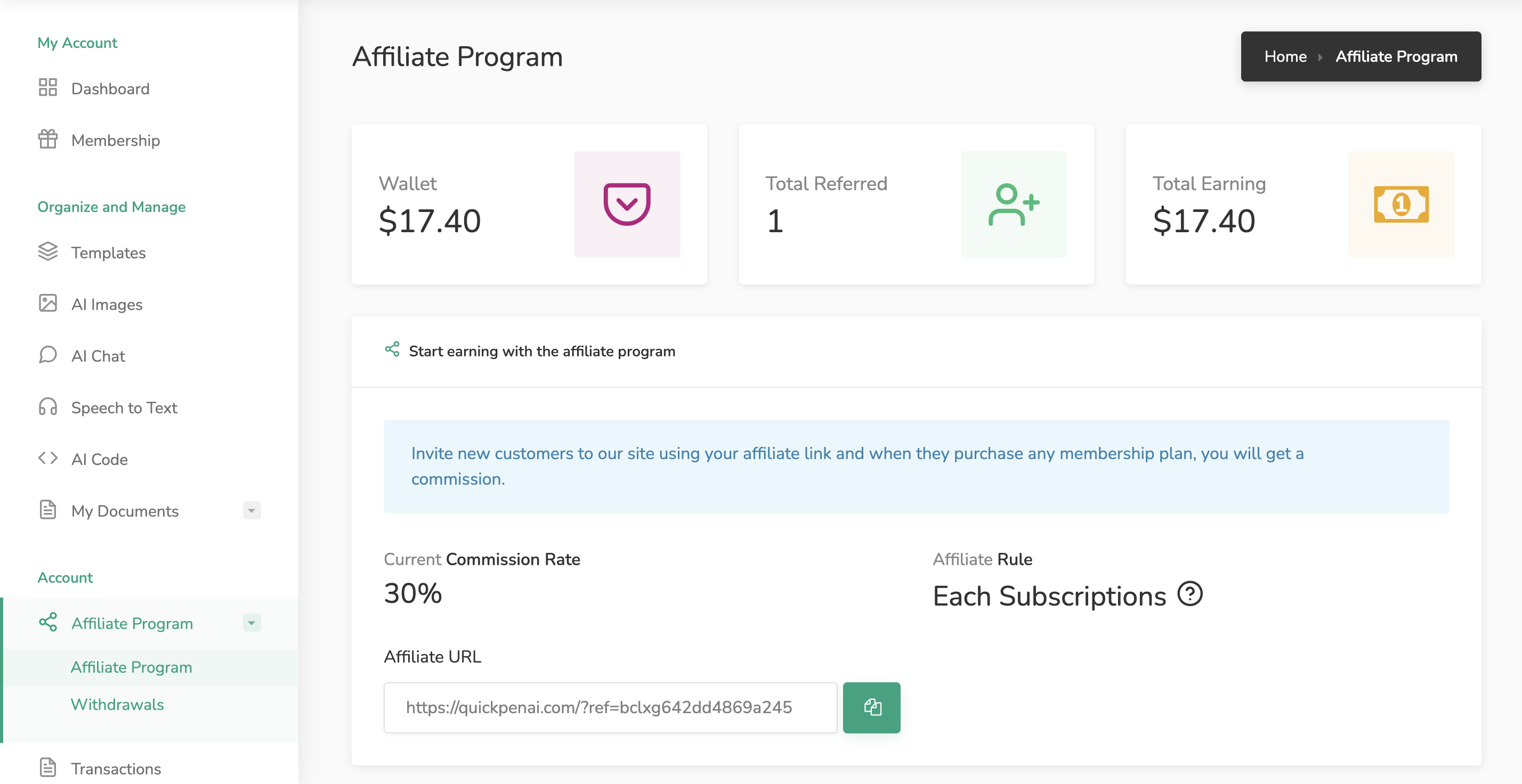Click the 'Affiliate URL' label
The width and height of the screenshot is (1522, 784).
pyautogui.click(x=433, y=657)
